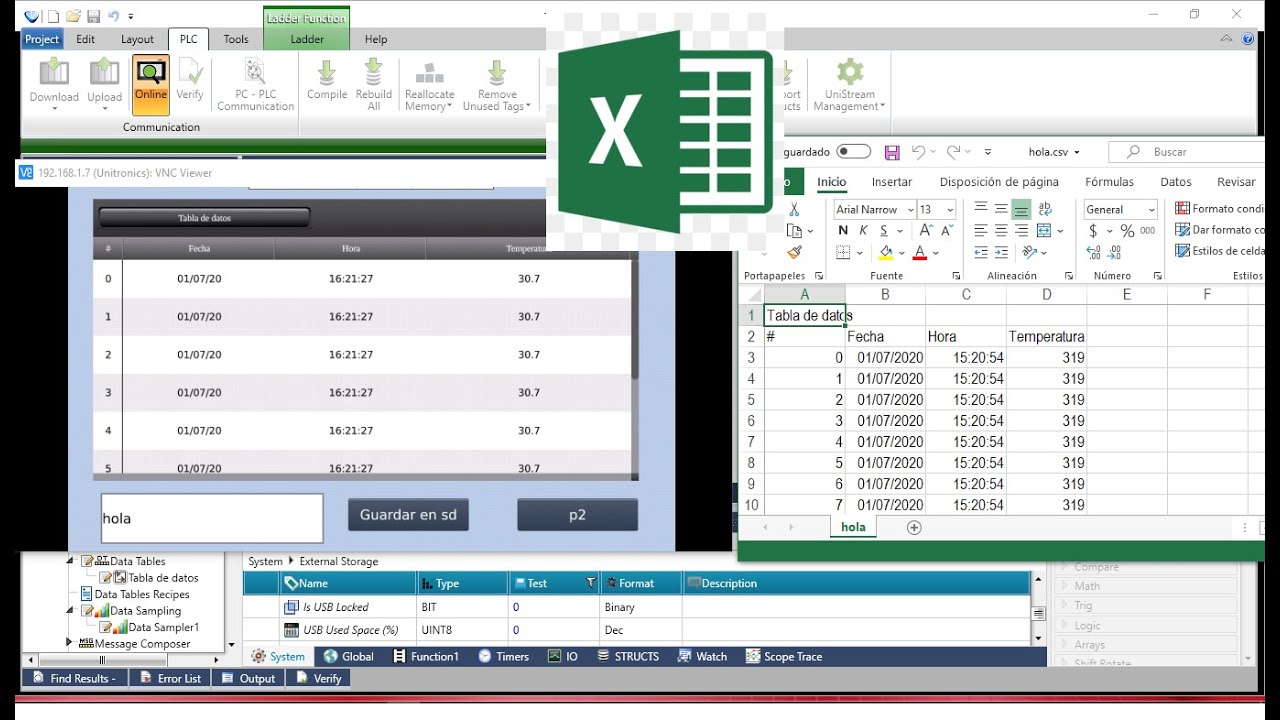The width and height of the screenshot is (1280, 720).
Task: Open PC - PLC Communication settings
Action: click(256, 85)
